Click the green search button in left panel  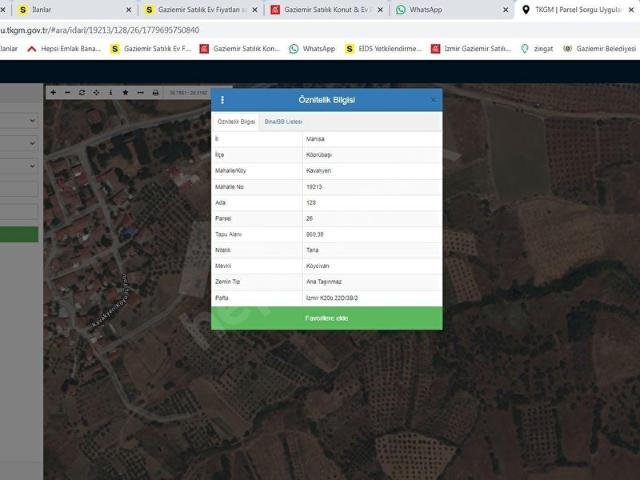click(x=19, y=235)
